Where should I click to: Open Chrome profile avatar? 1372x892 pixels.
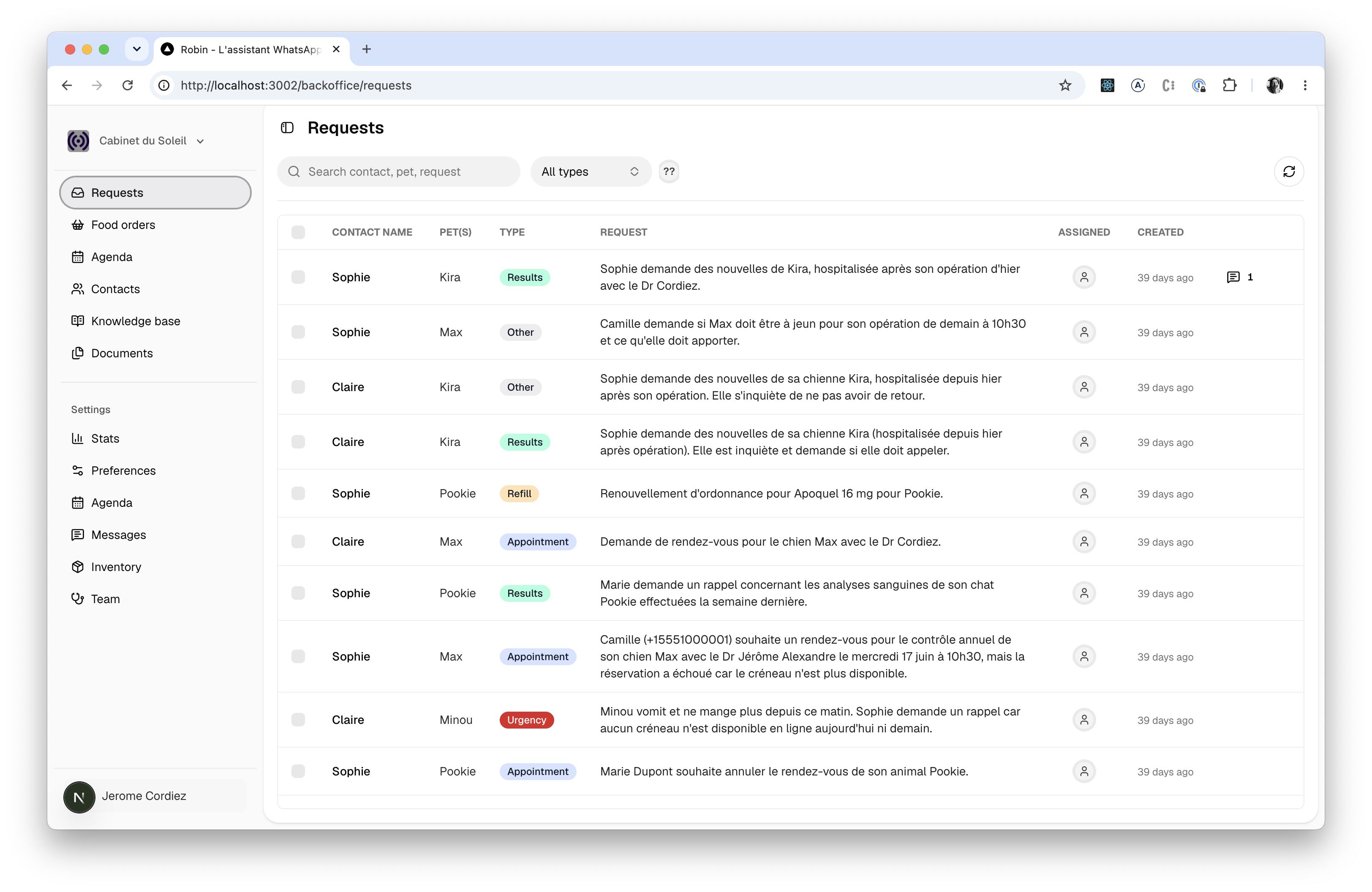[x=1274, y=85]
